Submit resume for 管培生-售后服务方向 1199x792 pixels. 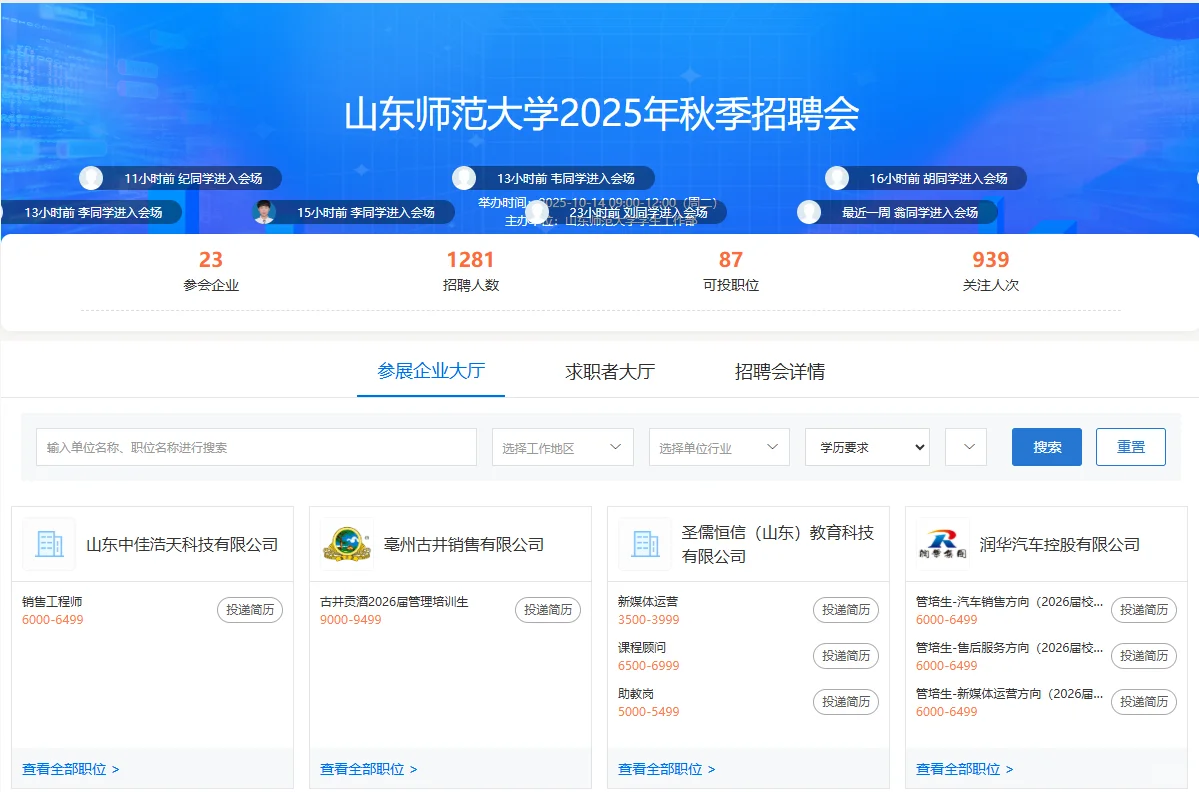[1144, 656]
